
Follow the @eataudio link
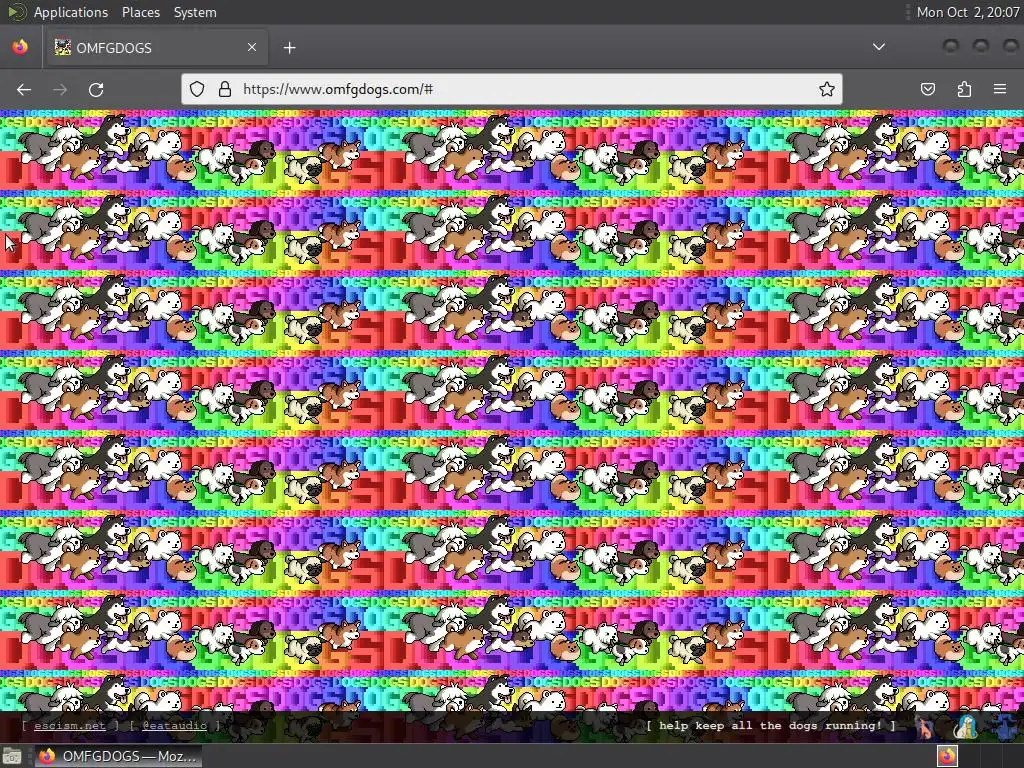(174, 726)
